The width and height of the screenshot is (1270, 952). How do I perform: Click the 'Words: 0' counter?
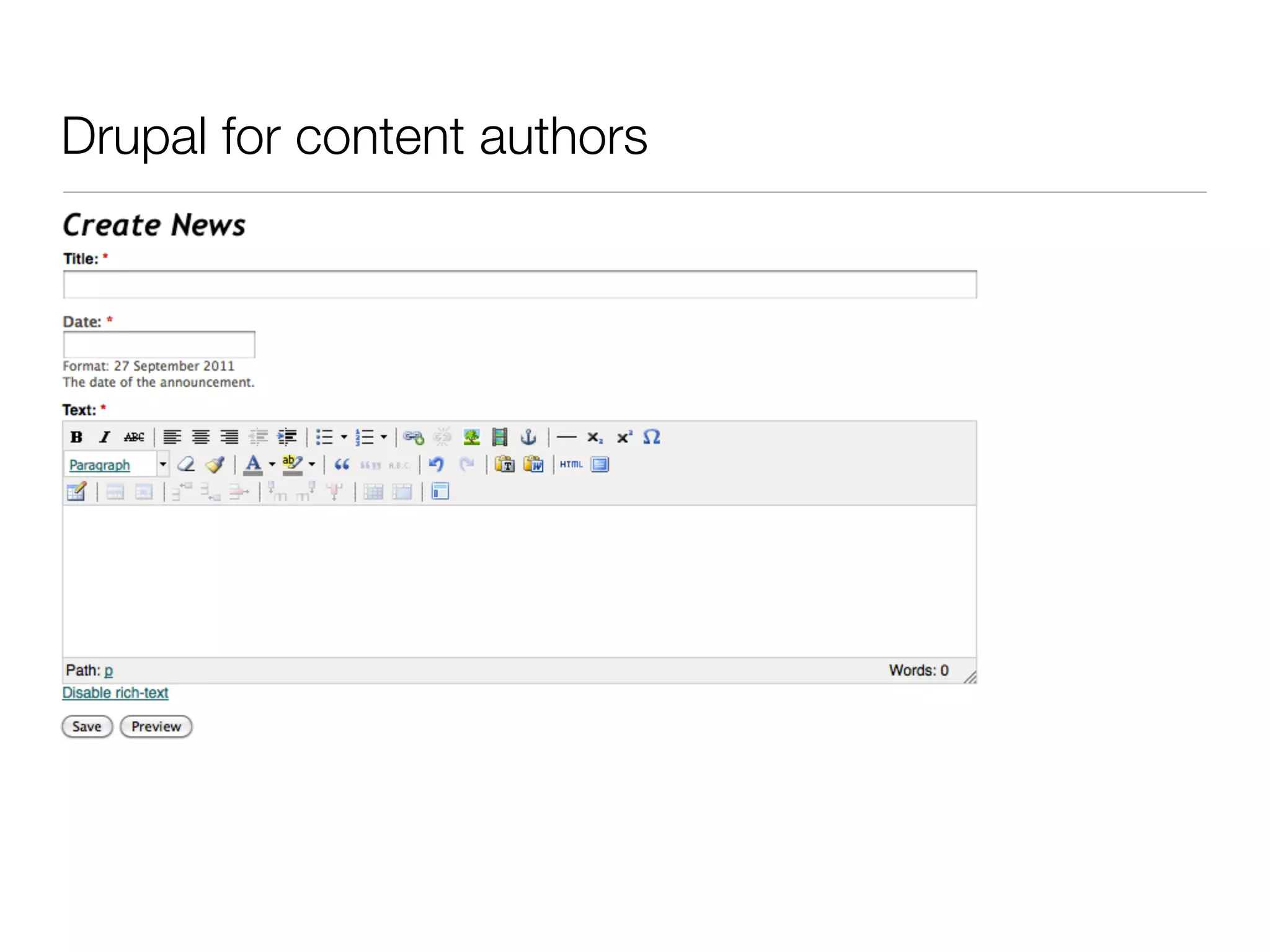pyautogui.click(x=918, y=671)
